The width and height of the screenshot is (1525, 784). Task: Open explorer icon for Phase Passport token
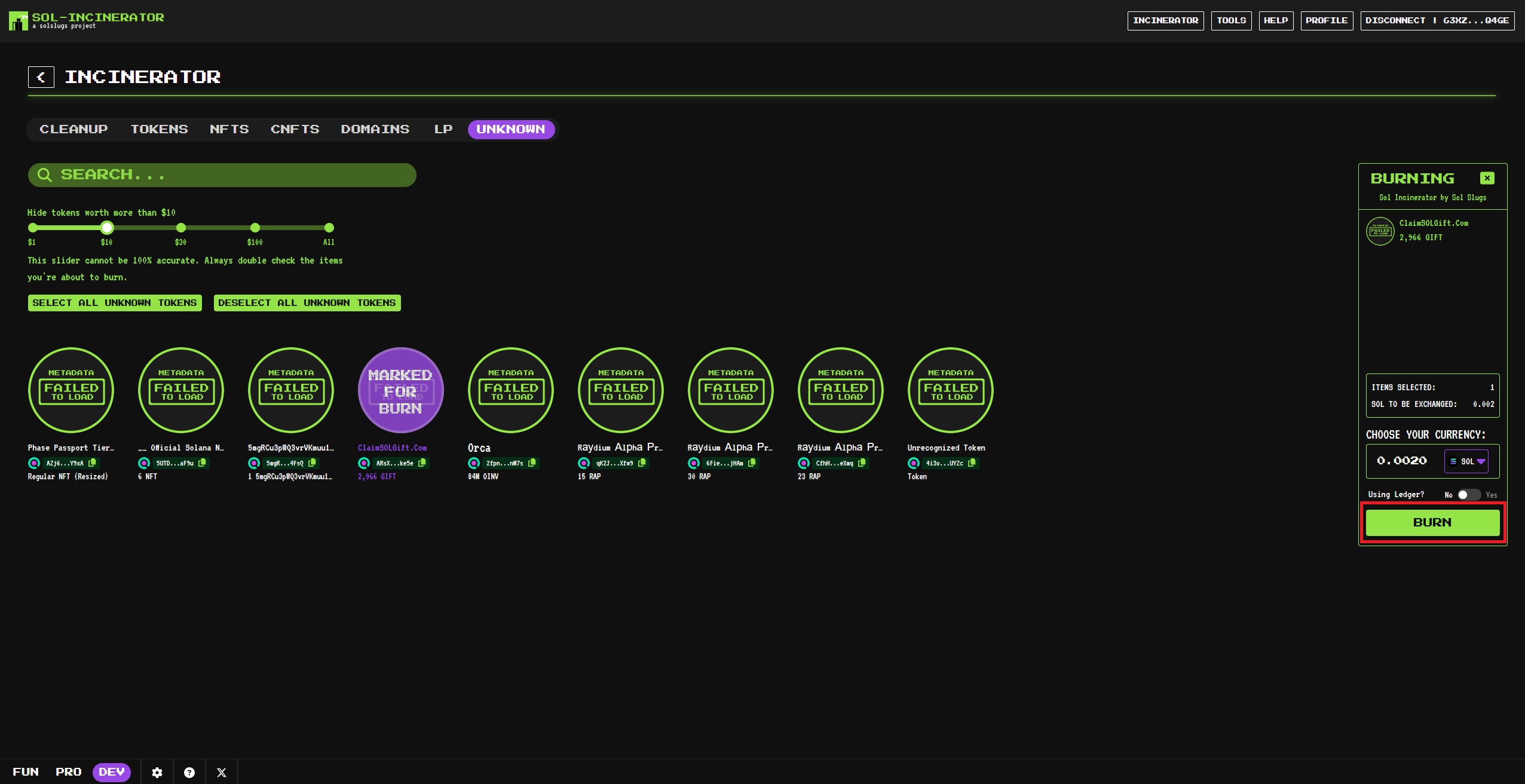(x=34, y=463)
